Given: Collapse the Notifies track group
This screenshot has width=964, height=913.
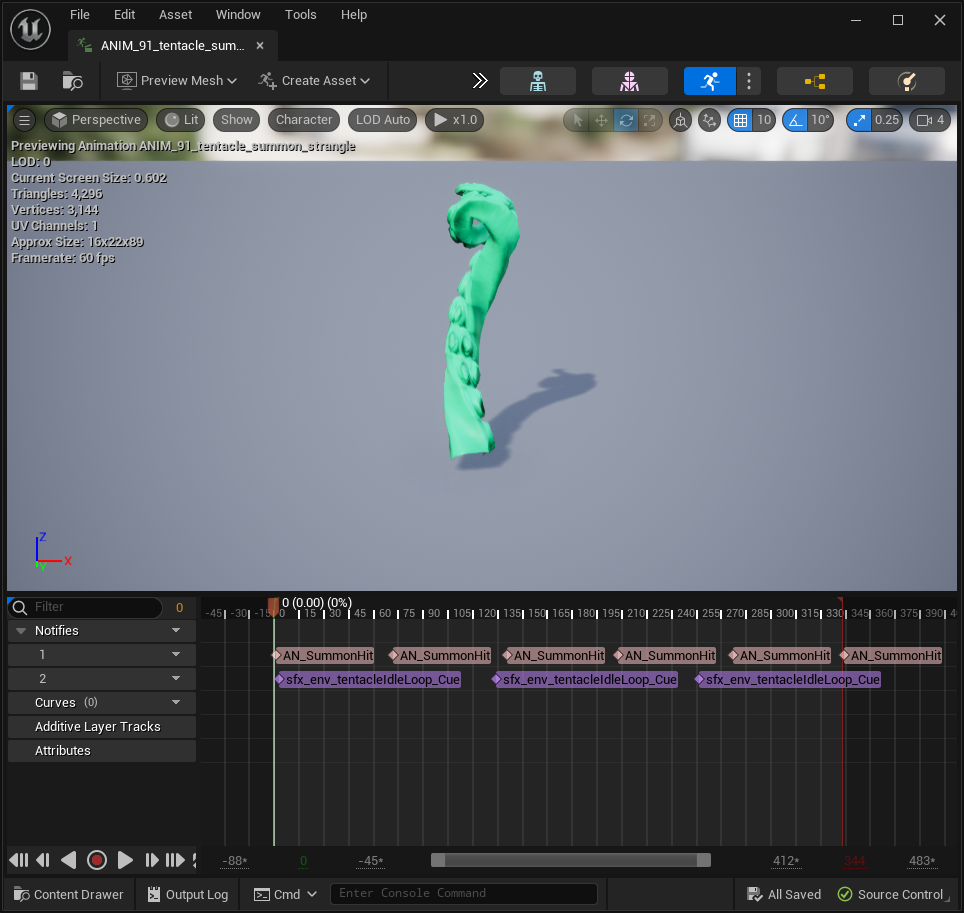Looking at the screenshot, I should pos(21,631).
